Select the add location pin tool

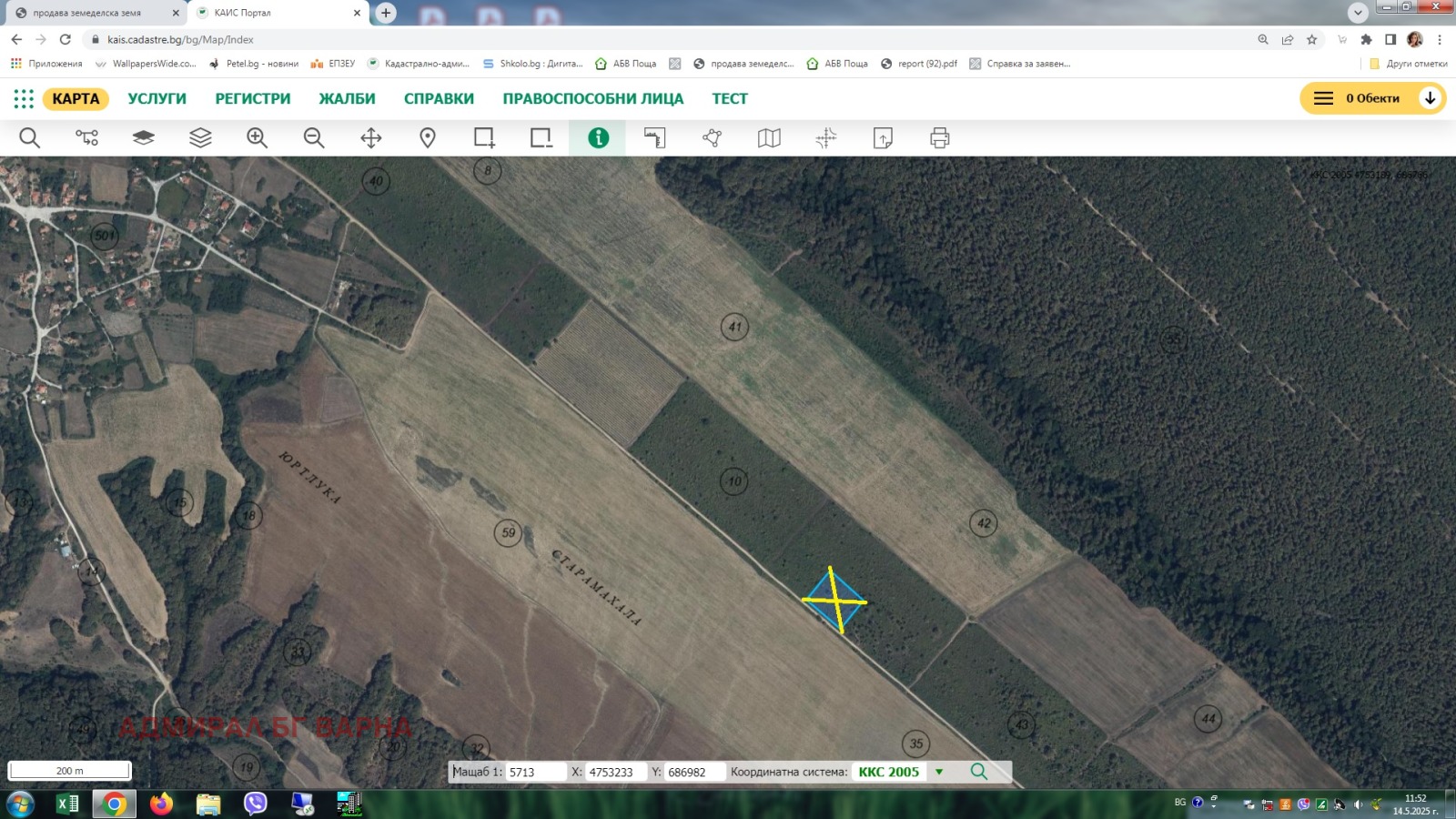pos(425,137)
